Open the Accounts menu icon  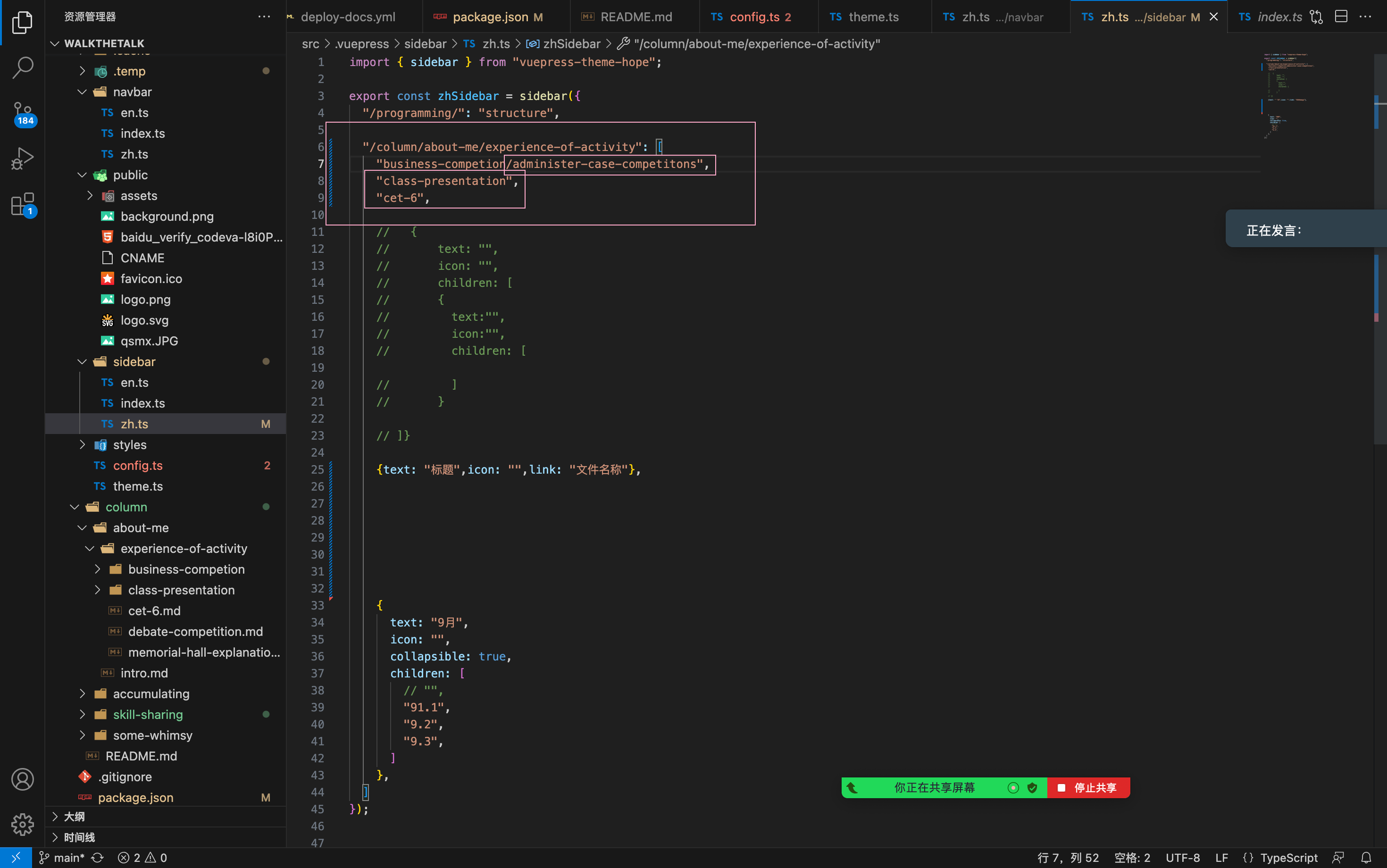pyautogui.click(x=22, y=779)
